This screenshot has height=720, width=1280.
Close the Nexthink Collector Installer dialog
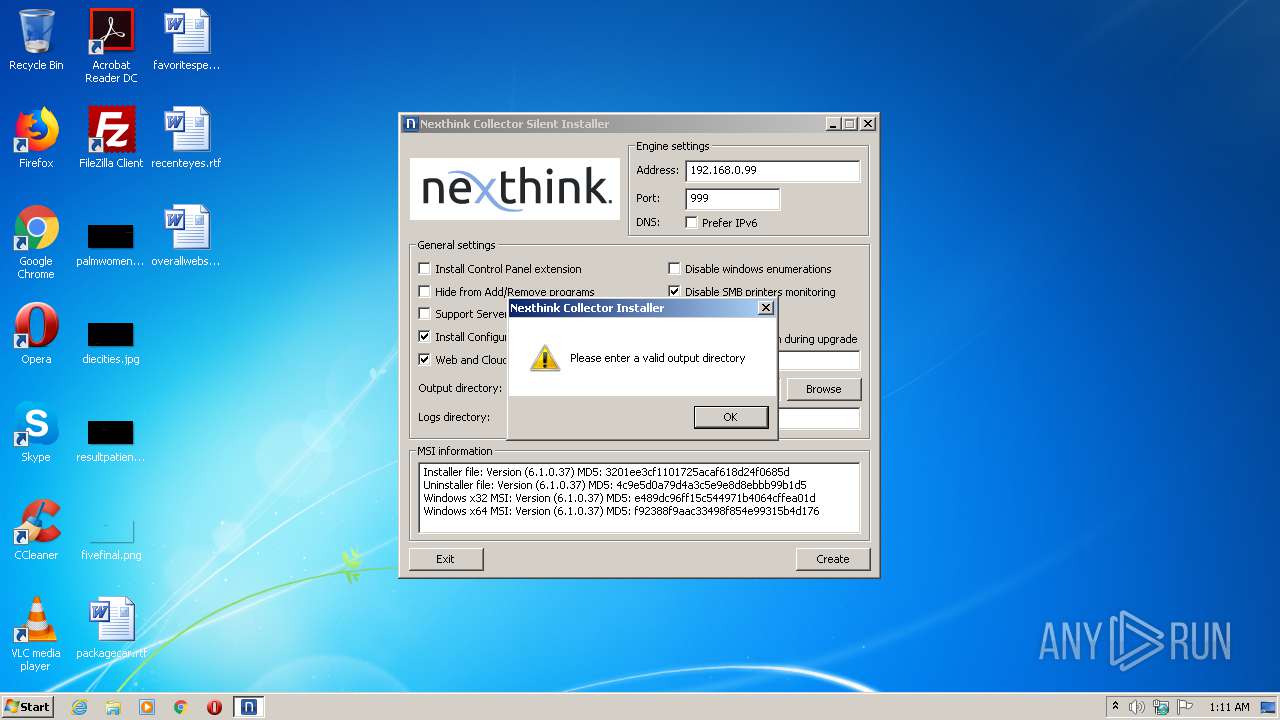tap(766, 308)
